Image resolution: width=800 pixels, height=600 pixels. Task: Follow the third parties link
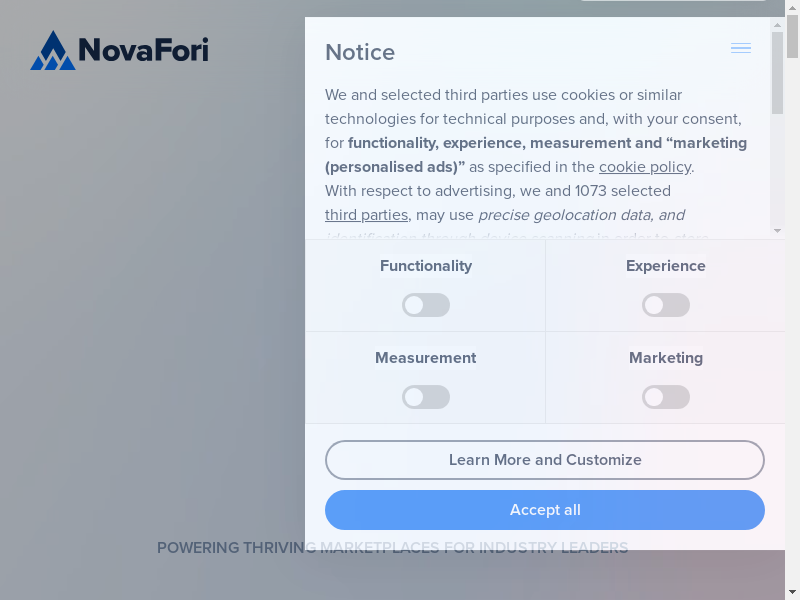click(x=366, y=215)
